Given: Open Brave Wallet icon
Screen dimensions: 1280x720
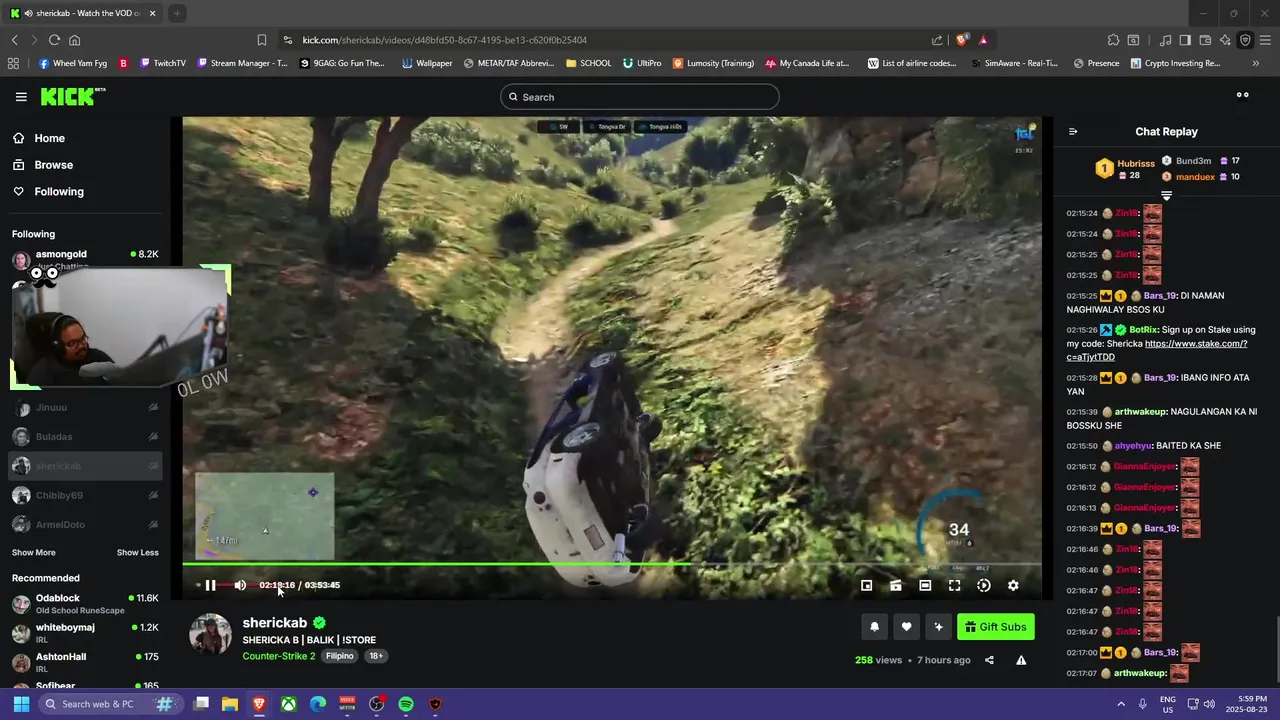Looking at the screenshot, I should (1205, 40).
